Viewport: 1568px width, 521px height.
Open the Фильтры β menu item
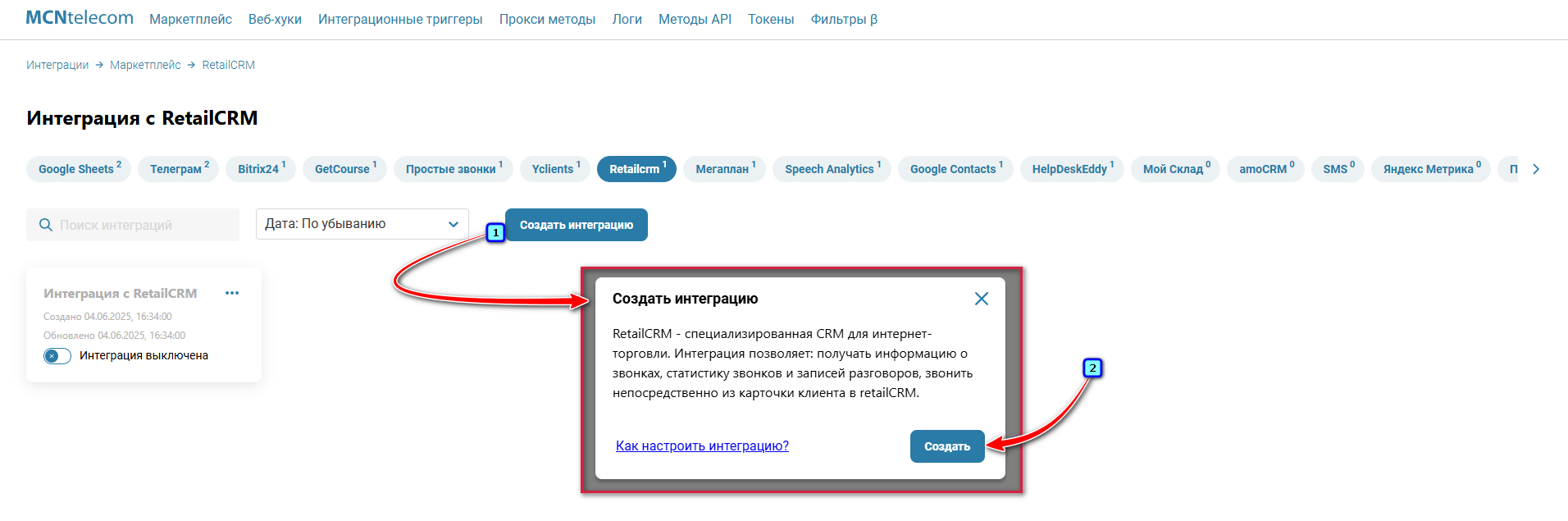(844, 19)
